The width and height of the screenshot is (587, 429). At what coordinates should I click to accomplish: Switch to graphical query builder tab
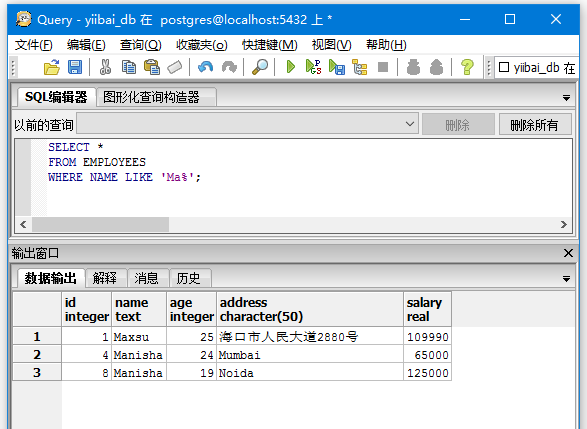point(151,97)
